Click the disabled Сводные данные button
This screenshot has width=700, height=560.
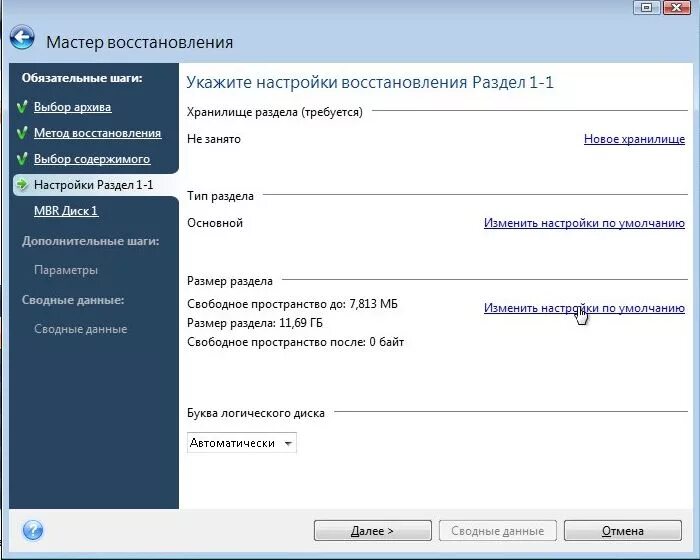(498, 531)
